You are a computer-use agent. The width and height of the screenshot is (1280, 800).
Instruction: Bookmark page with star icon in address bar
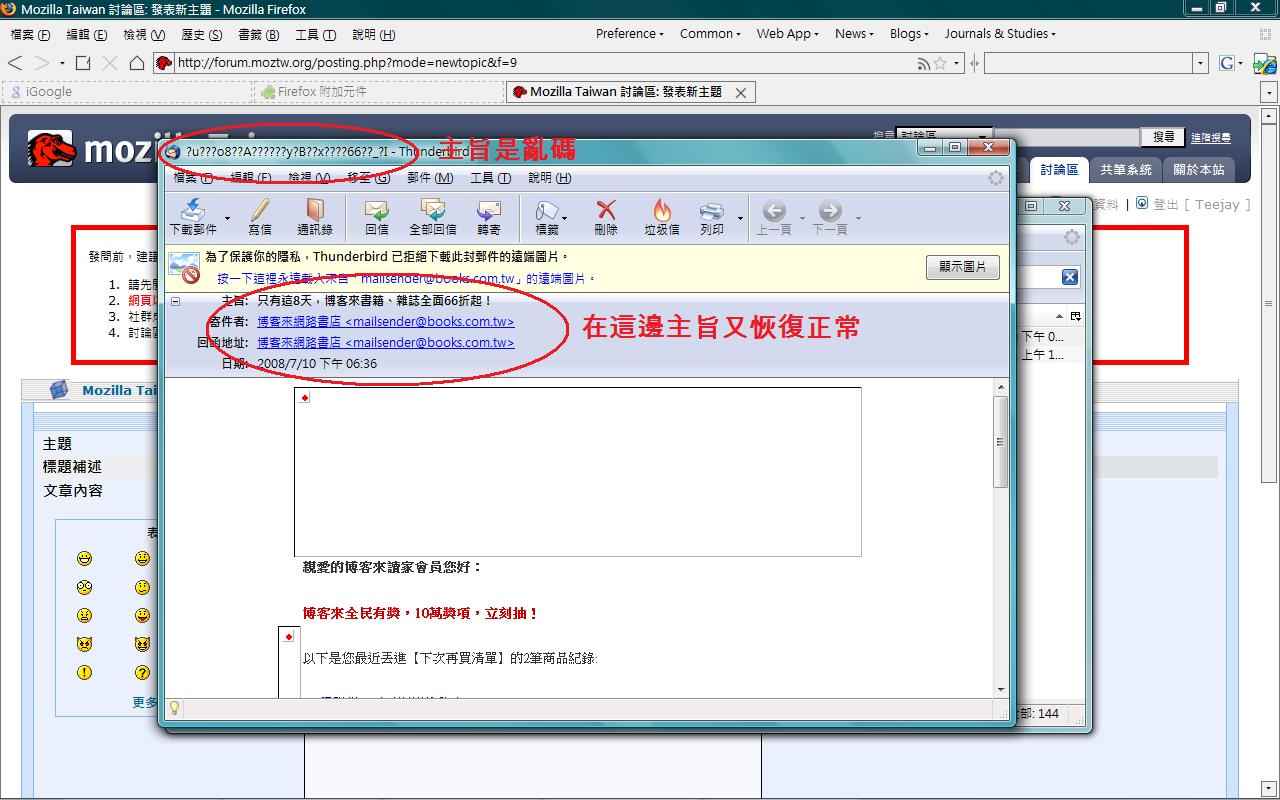click(940, 63)
